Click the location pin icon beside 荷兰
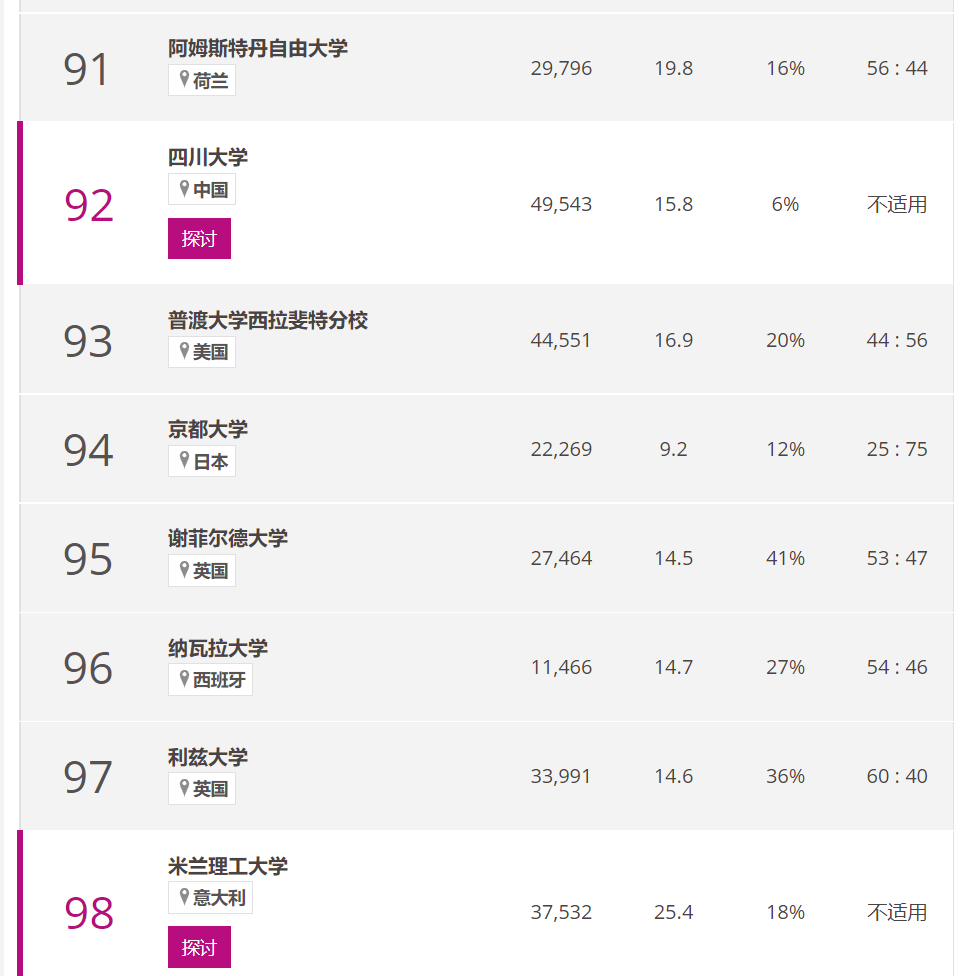Screen dimensions: 961x976 click(184, 79)
